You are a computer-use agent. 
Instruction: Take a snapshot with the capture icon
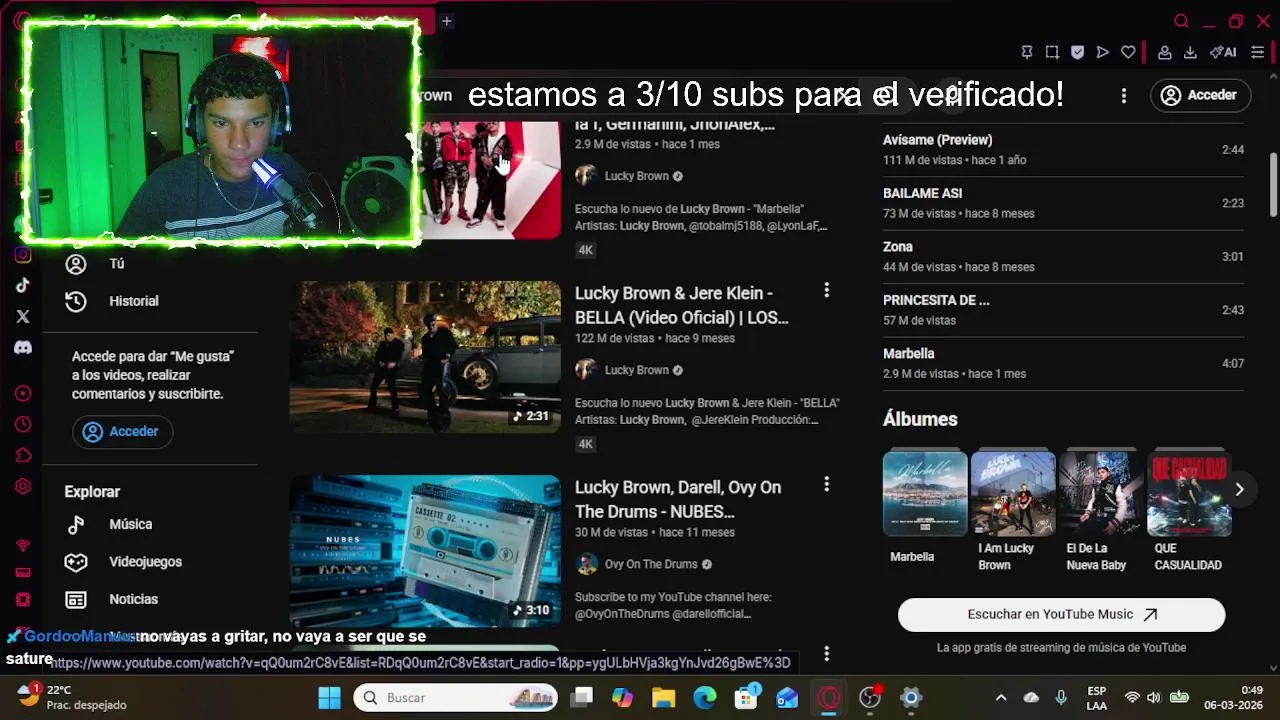tap(1052, 52)
